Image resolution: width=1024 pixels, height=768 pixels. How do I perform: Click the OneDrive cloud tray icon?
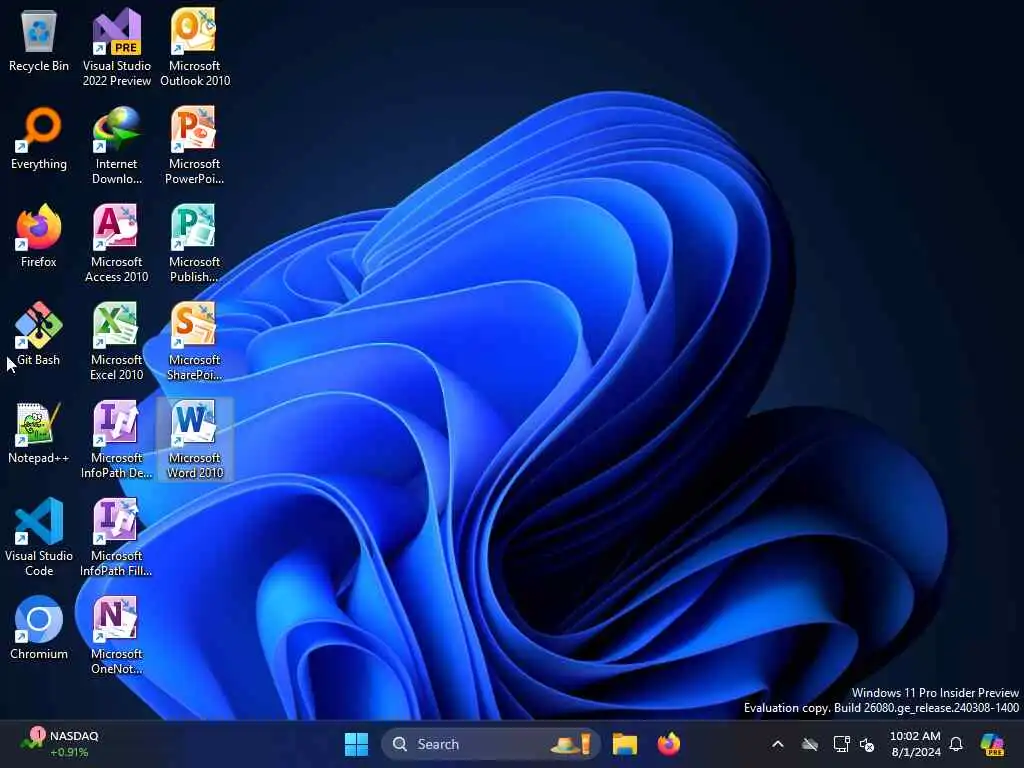[x=810, y=744]
